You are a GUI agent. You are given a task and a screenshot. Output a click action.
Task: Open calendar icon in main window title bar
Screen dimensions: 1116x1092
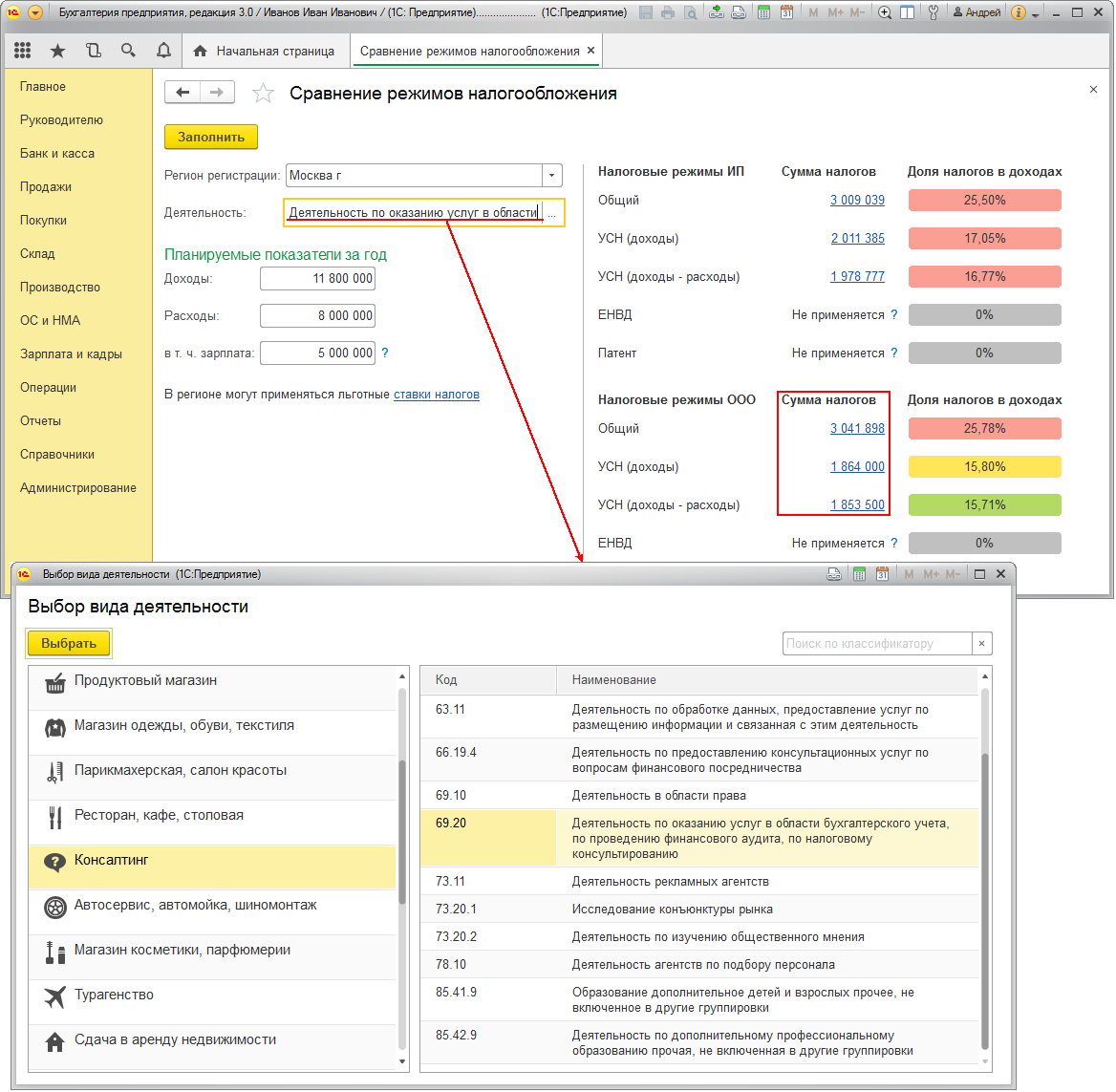786,12
